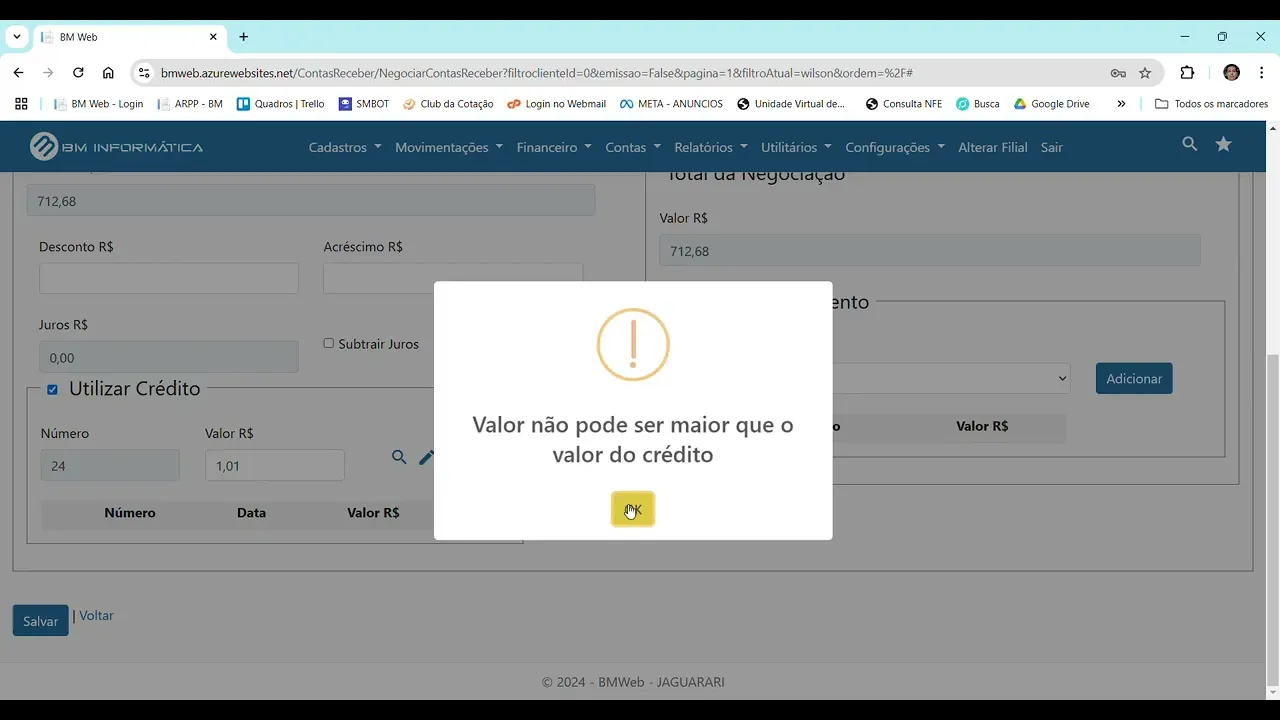1280x720 pixels.
Task: Open the Chrome three-dot menu
Action: click(x=1260, y=73)
